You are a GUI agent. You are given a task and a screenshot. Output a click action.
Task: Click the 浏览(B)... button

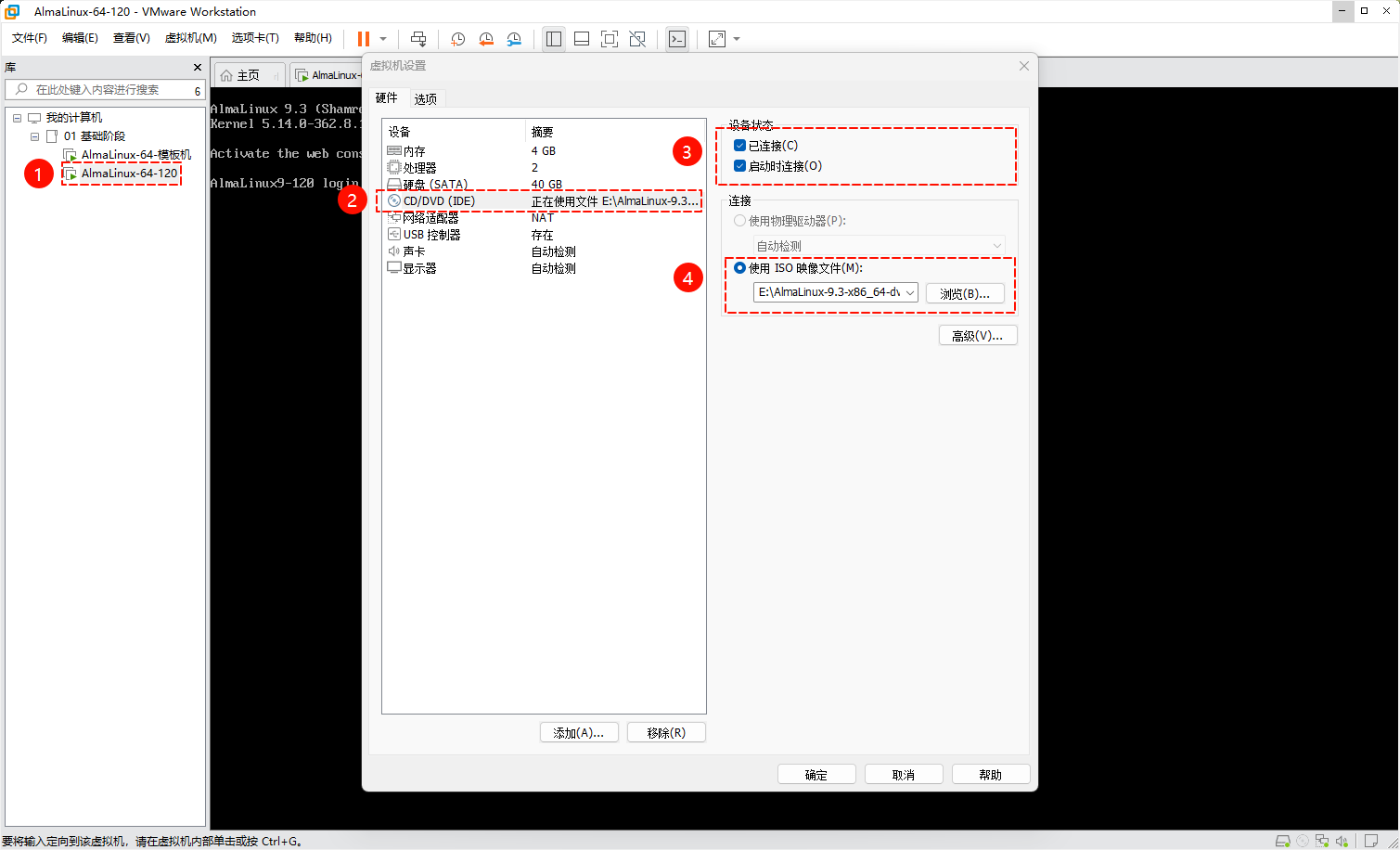pyautogui.click(x=965, y=293)
